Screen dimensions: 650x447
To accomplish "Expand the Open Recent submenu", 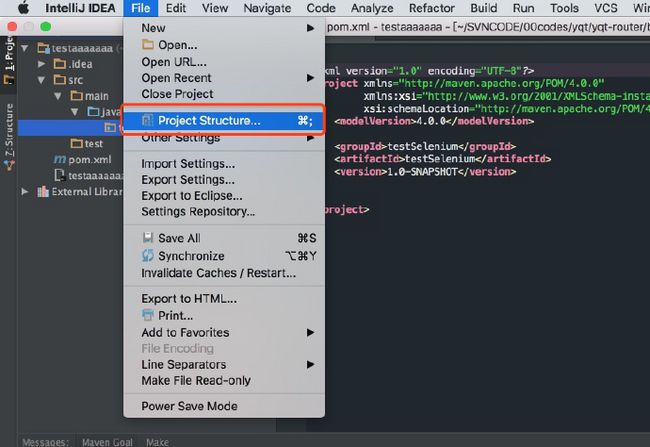I will click(x=224, y=78).
